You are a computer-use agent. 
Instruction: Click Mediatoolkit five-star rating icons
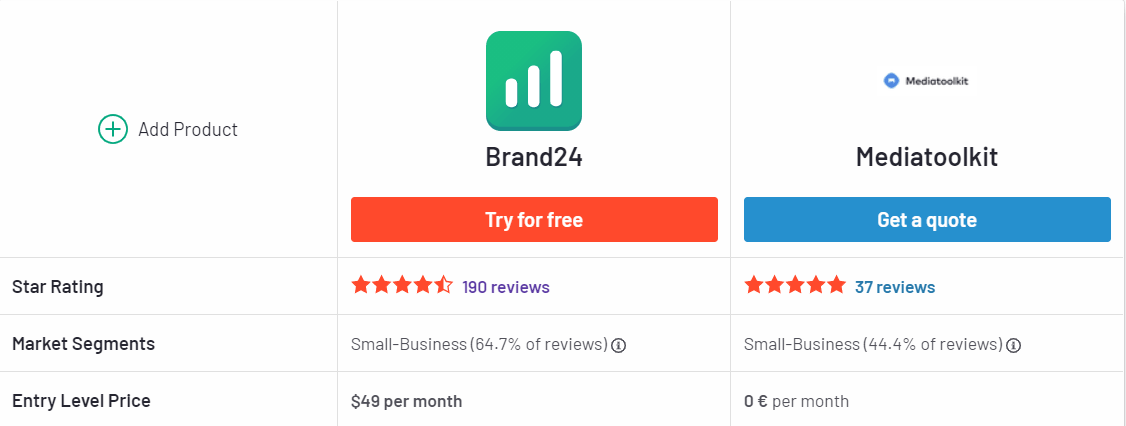795,286
